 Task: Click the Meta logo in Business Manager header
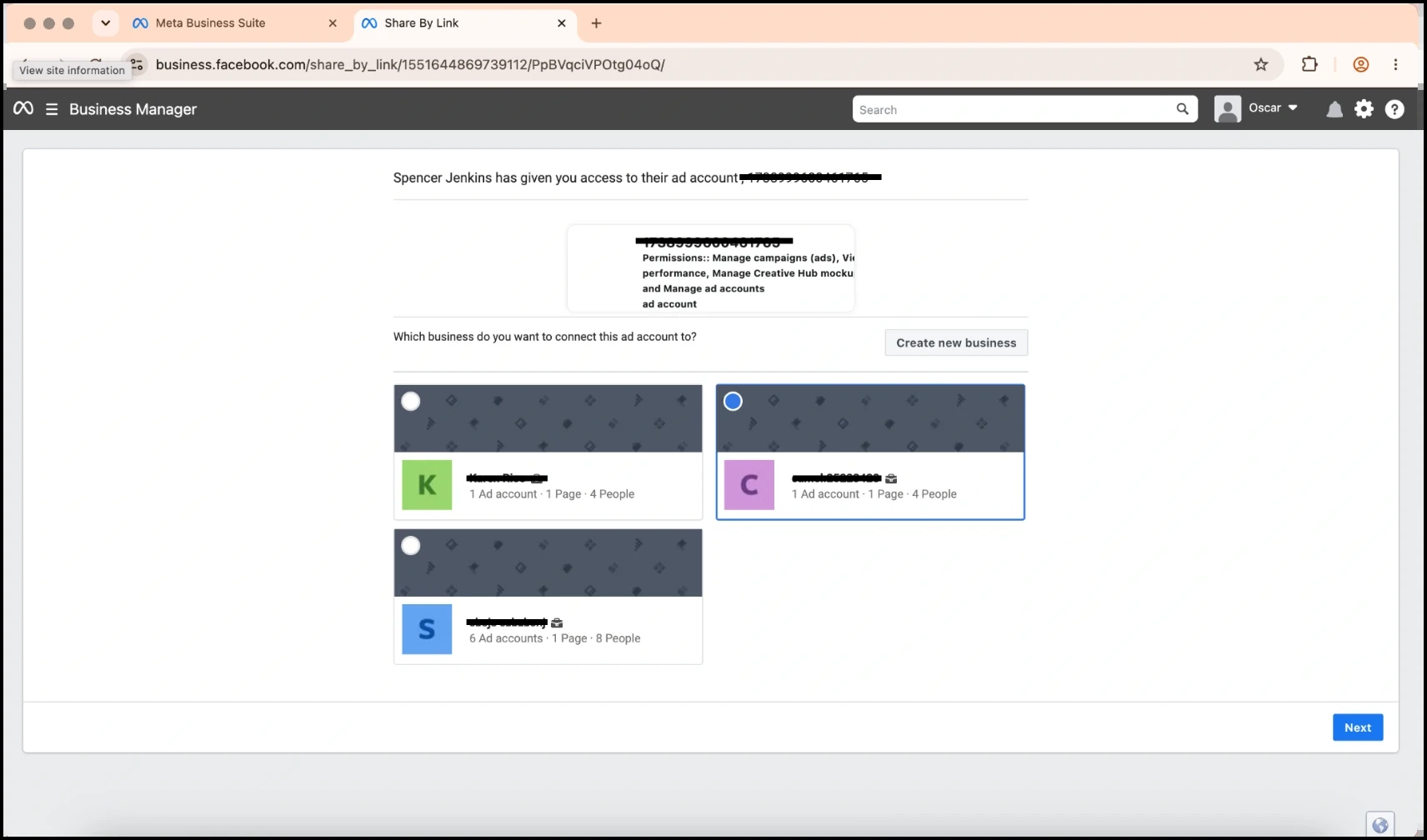(23, 108)
